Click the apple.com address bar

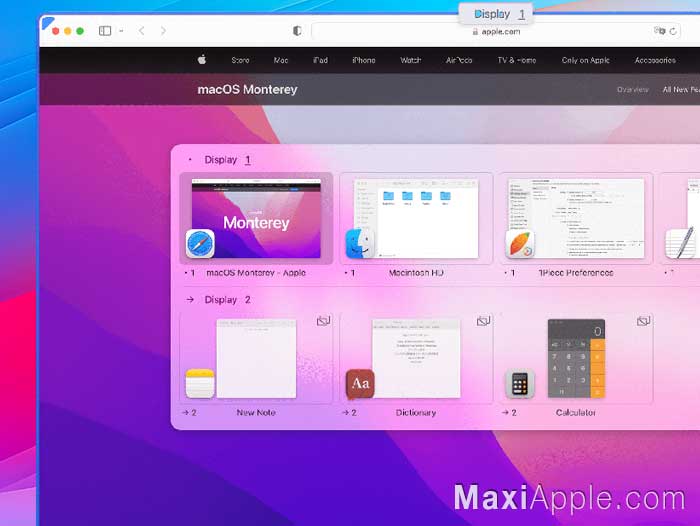tap(496, 31)
